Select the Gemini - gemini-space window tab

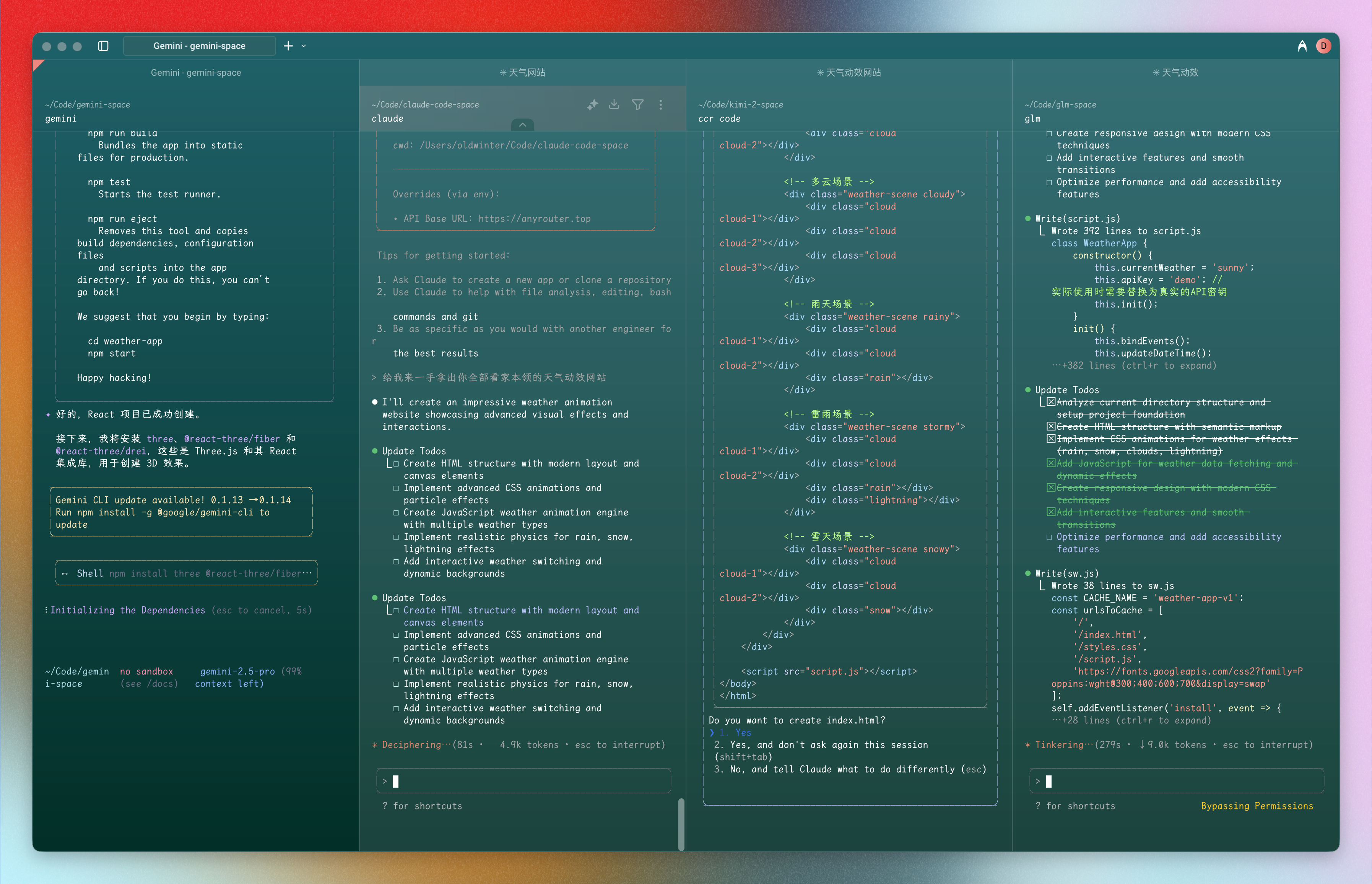pyautogui.click(x=199, y=46)
